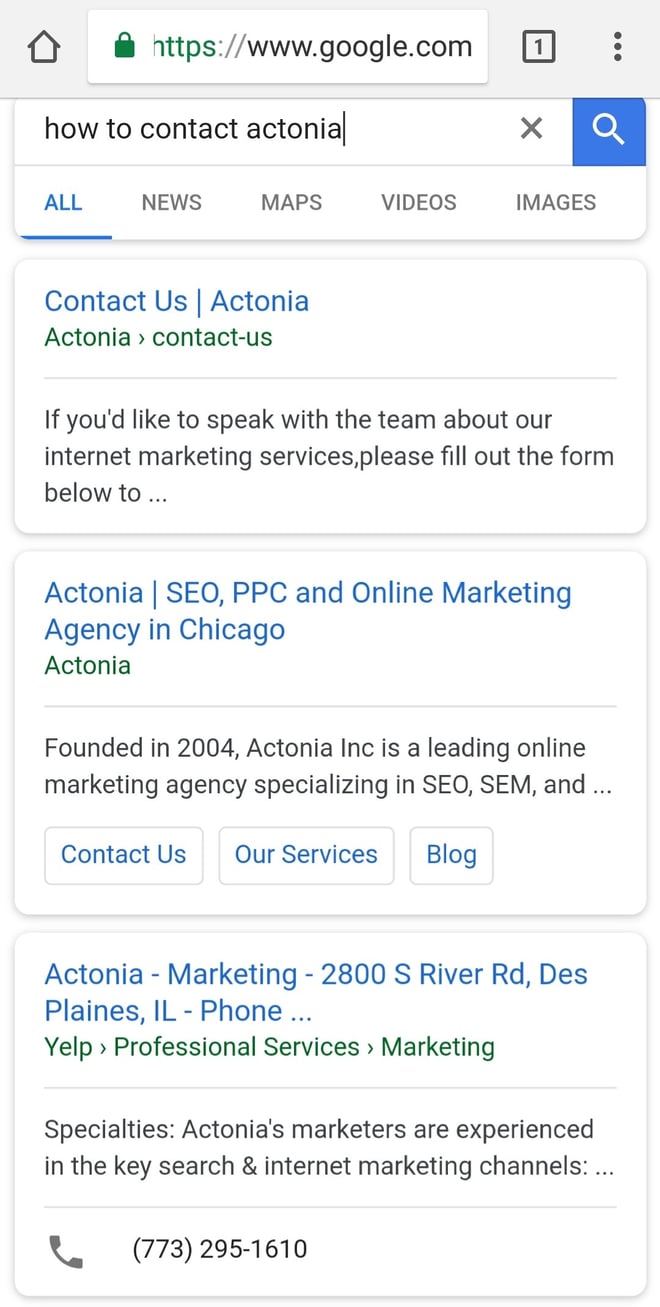Screen dimensions: 660x1307
Task: Tap the search input field to edit query
Action: coord(250,129)
